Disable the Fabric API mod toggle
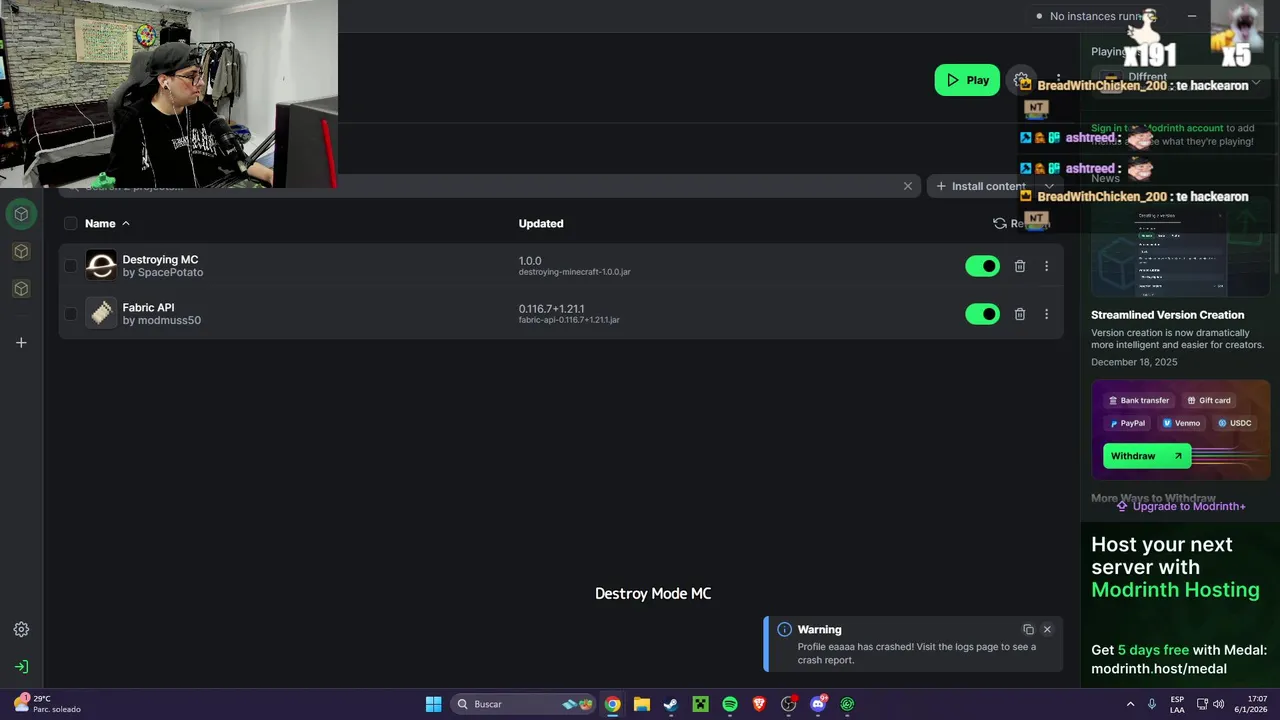The image size is (1280, 720). [x=982, y=314]
